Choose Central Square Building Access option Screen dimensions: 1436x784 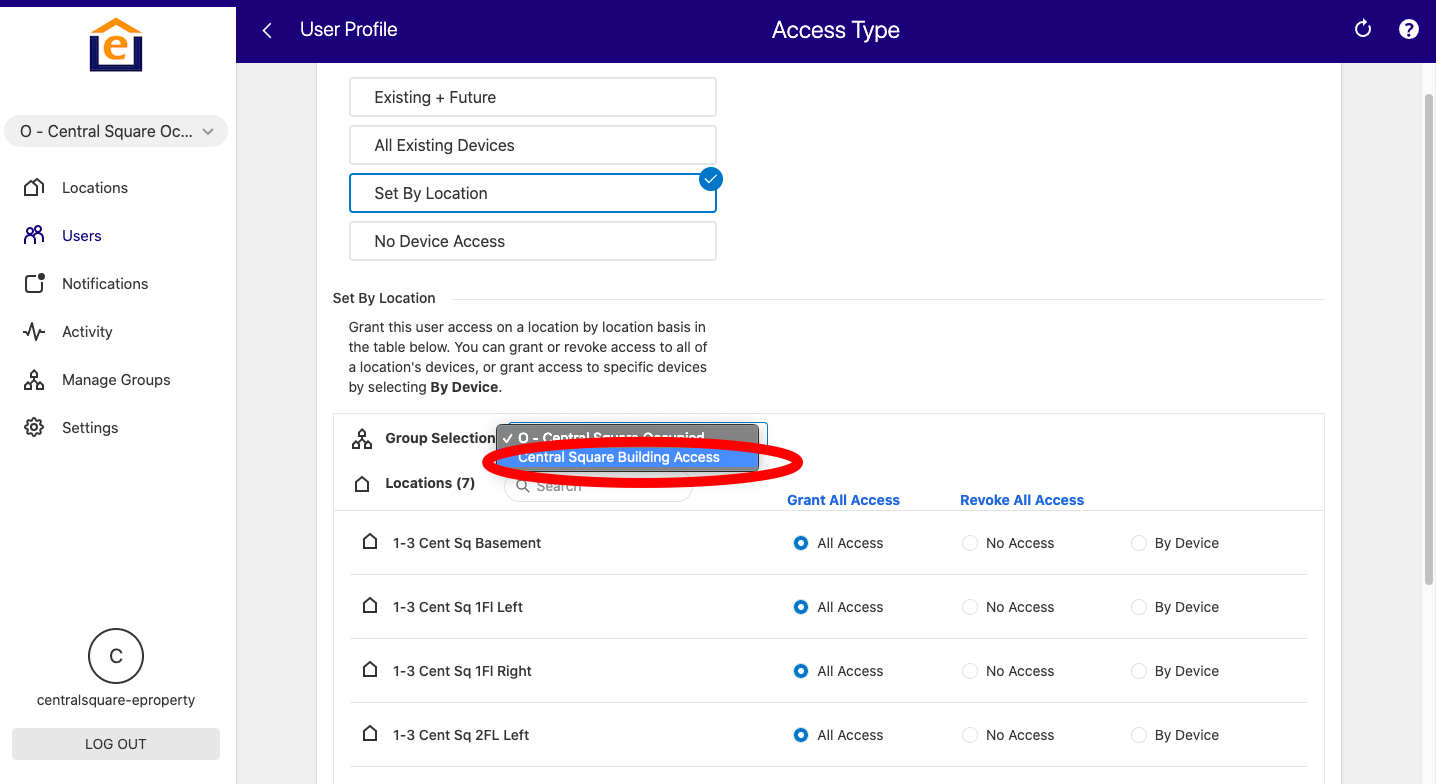click(x=627, y=457)
